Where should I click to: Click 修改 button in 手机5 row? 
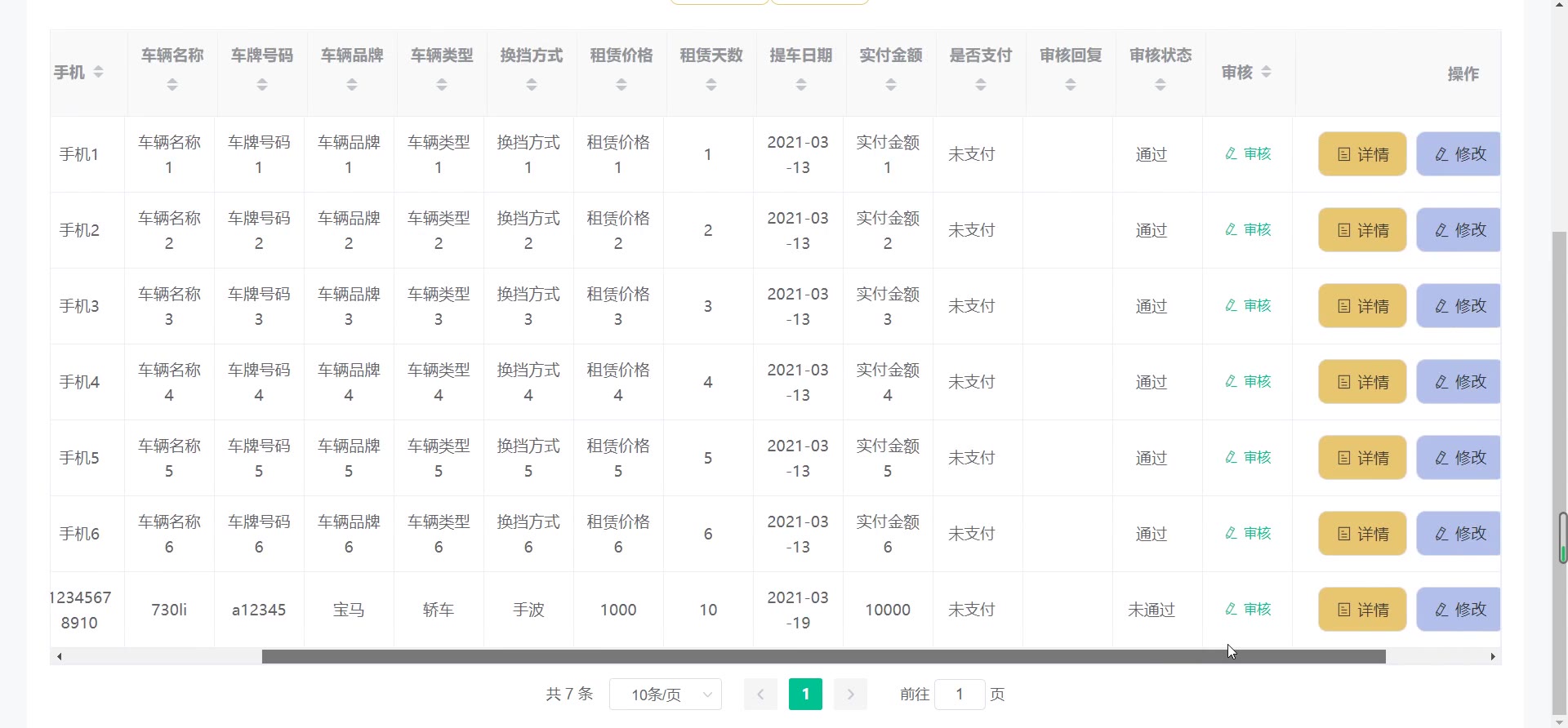click(1459, 457)
